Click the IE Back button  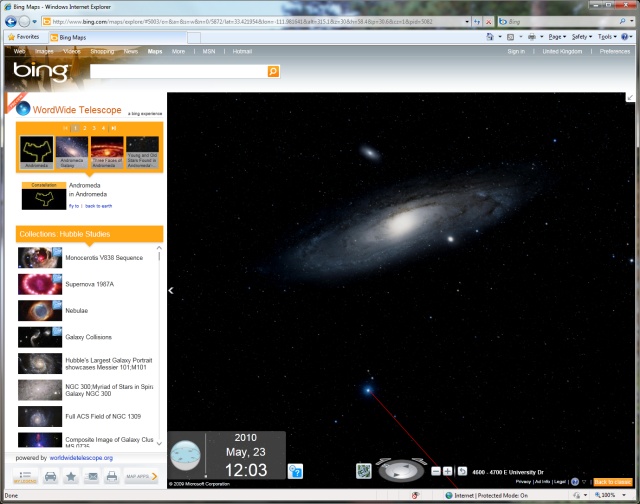[x=11, y=22]
